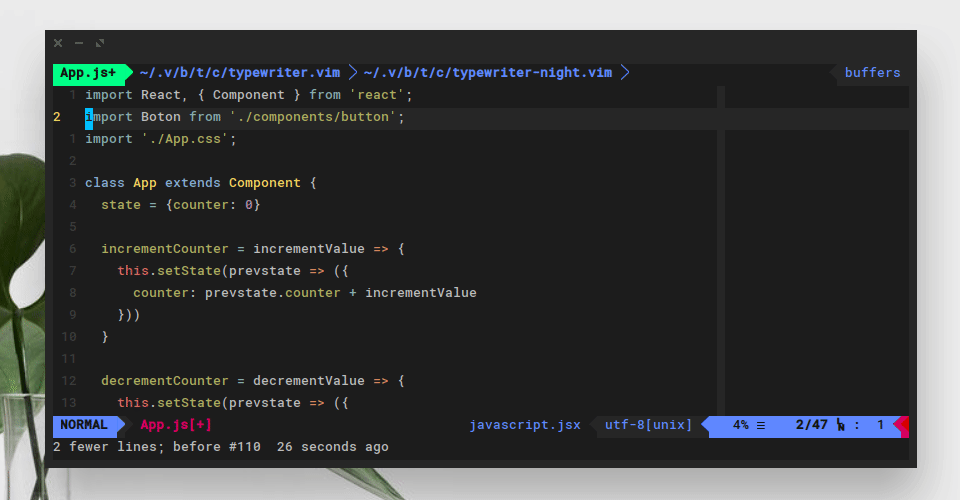The height and width of the screenshot is (500, 960).
Task: Click the gutter line number 2 in yellow
Action: (57, 117)
